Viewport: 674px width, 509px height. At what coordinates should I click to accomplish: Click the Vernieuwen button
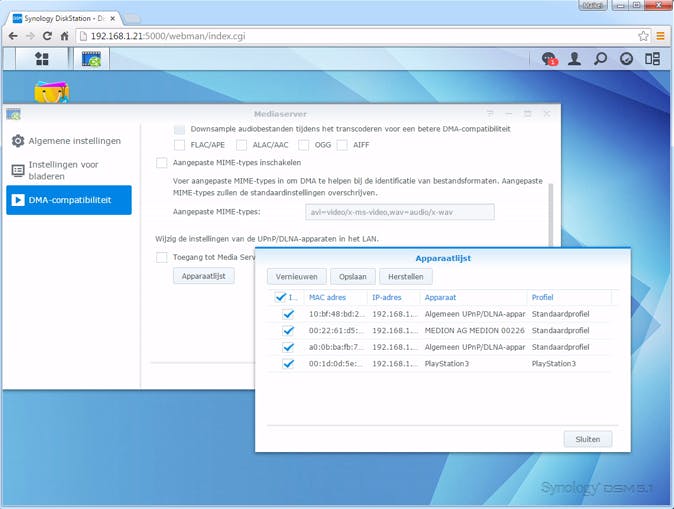(297, 277)
